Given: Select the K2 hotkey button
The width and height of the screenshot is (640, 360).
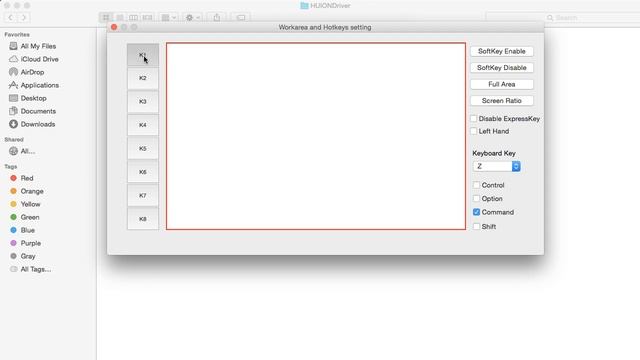Looking at the screenshot, I should (142, 78).
